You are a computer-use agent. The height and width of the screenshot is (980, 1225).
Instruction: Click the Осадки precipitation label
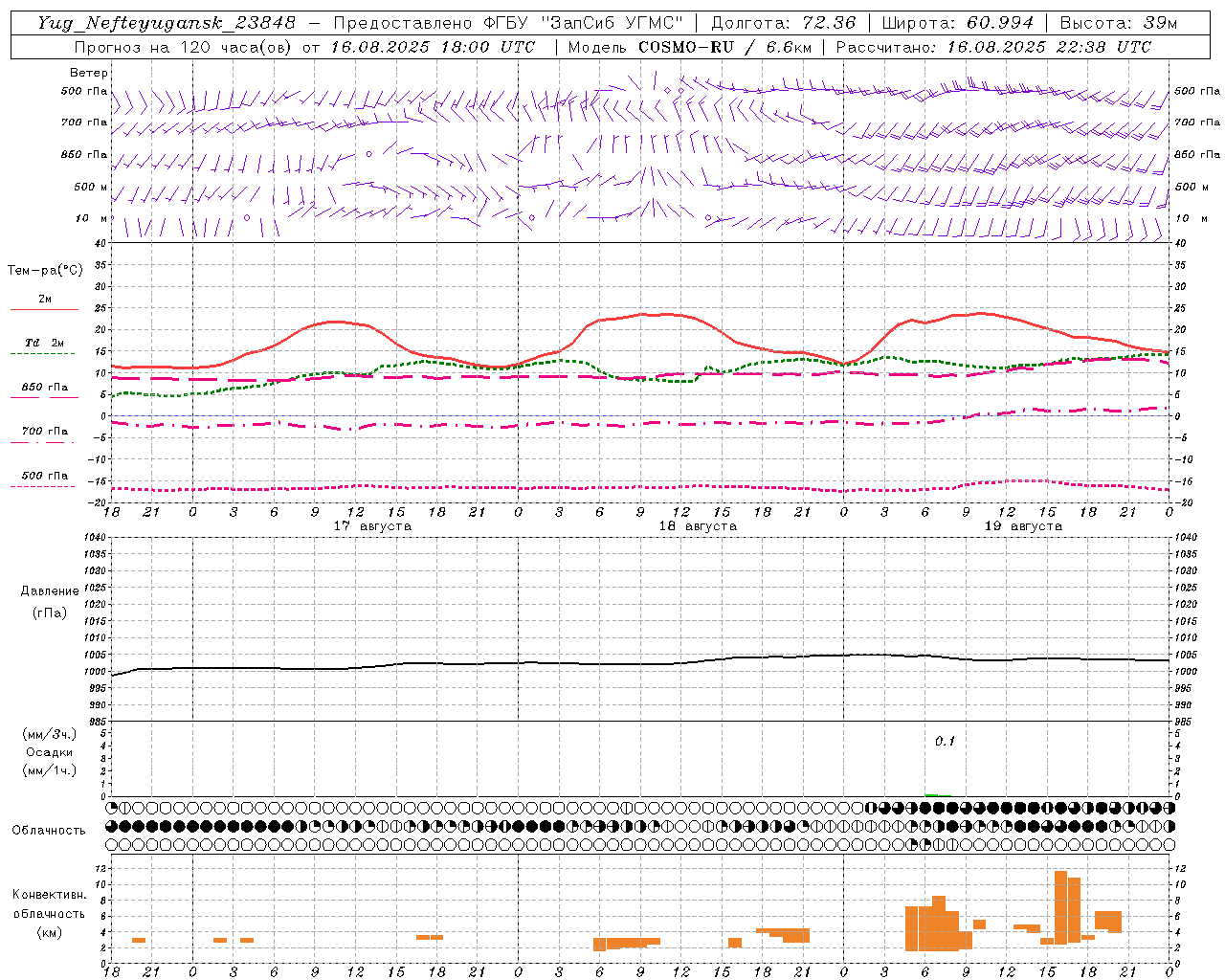tap(50, 752)
